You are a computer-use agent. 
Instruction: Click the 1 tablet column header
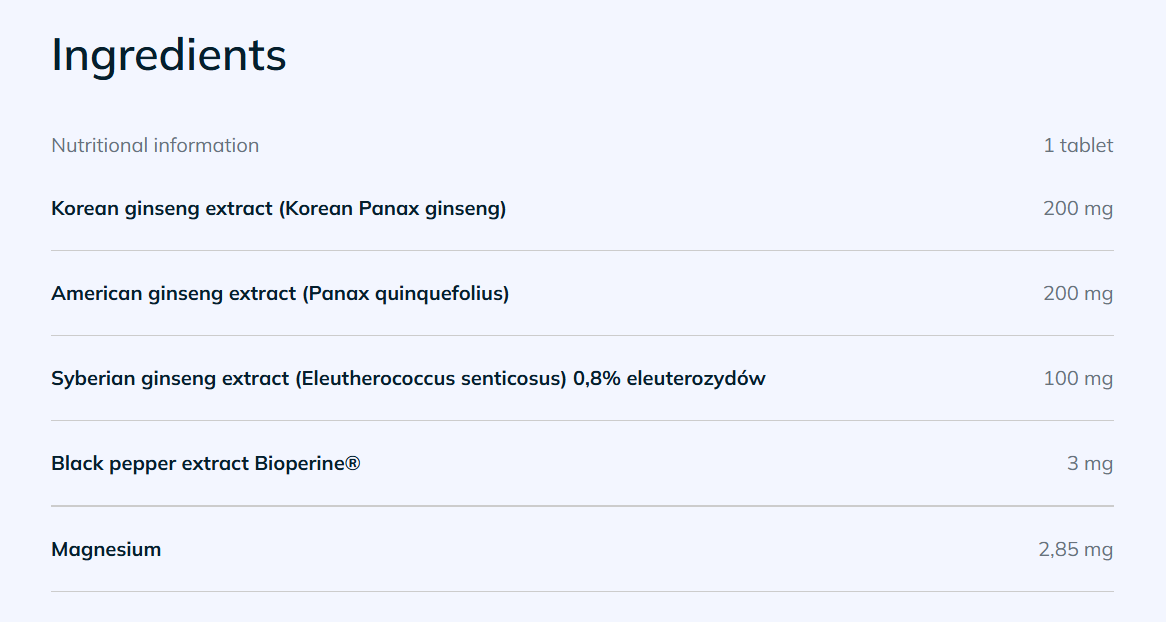click(1078, 146)
